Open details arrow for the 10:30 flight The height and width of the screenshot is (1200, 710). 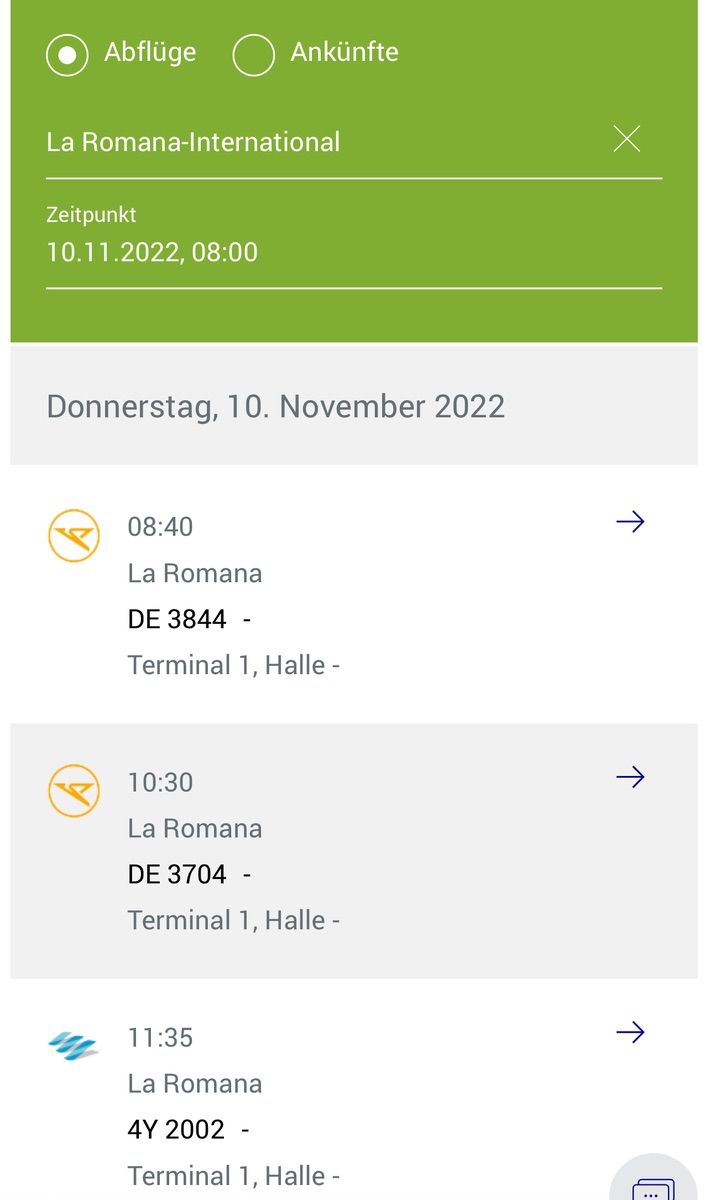(x=630, y=777)
